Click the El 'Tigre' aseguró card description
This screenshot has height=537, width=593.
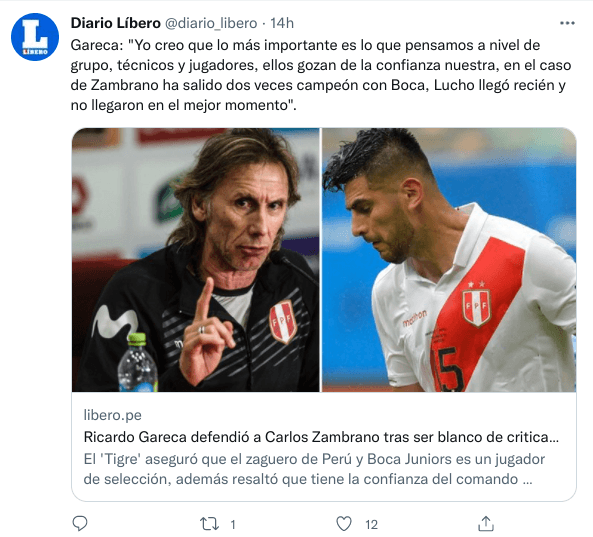314,469
